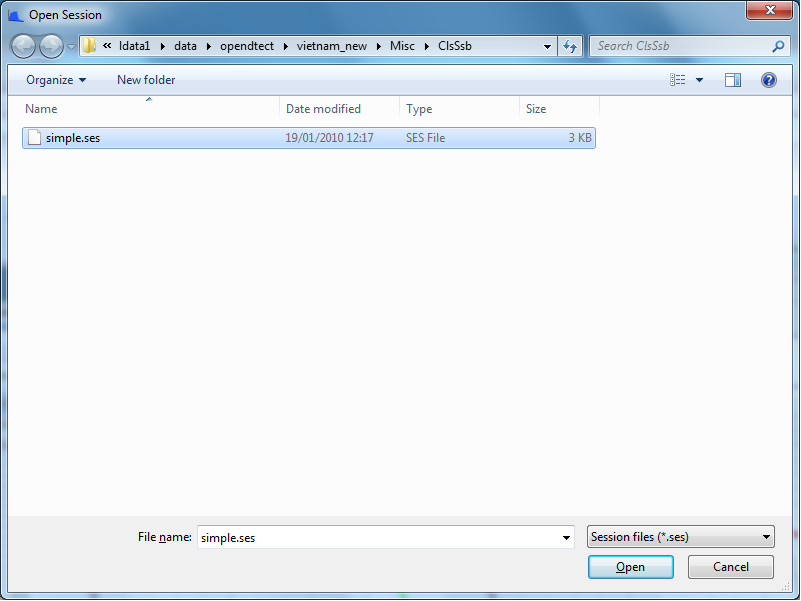Click the Cancel button
The width and height of the screenshot is (801, 601).
(x=730, y=566)
